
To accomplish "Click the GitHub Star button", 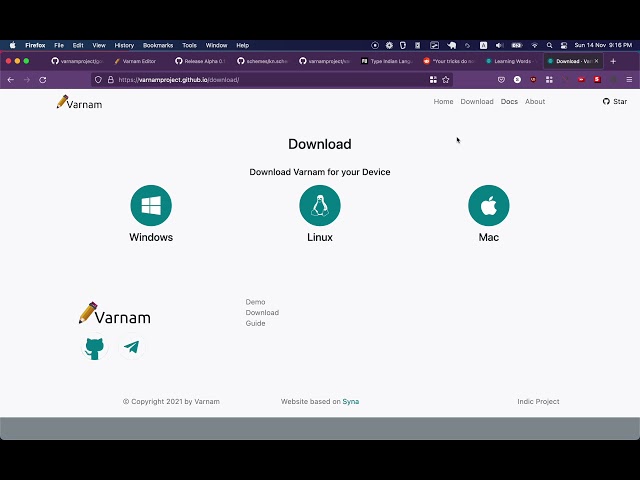I will pos(615,102).
